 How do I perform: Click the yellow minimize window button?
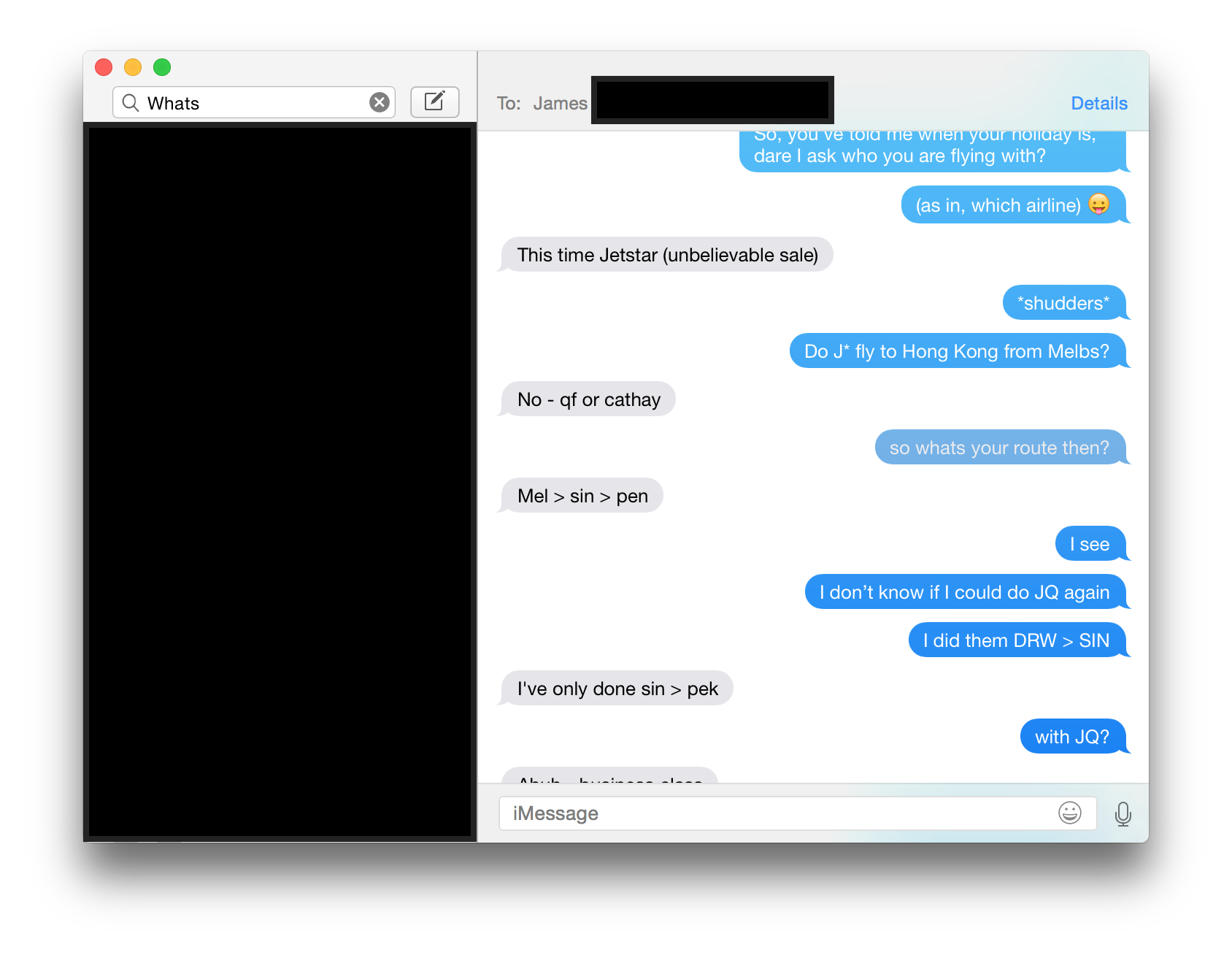[x=133, y=67]
